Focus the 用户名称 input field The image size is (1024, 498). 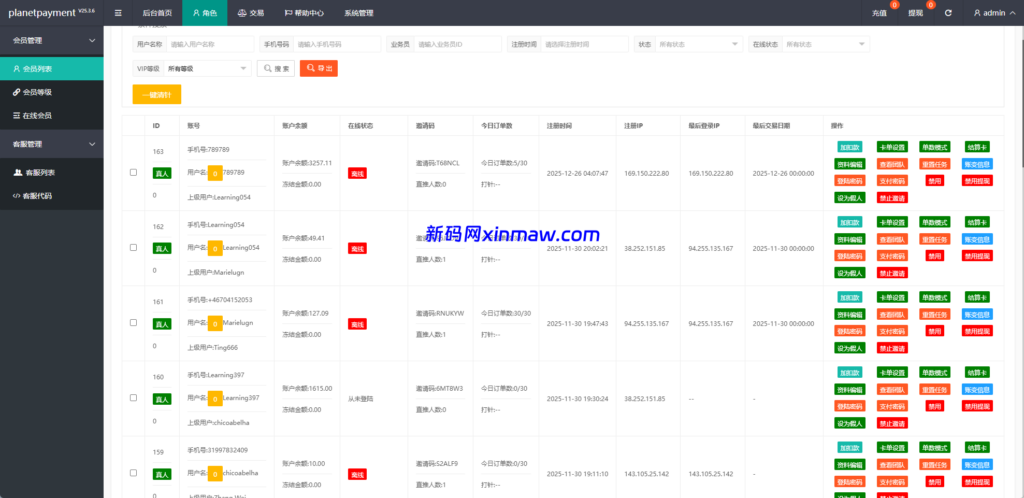pyautogui.click(x=210, y=44)
